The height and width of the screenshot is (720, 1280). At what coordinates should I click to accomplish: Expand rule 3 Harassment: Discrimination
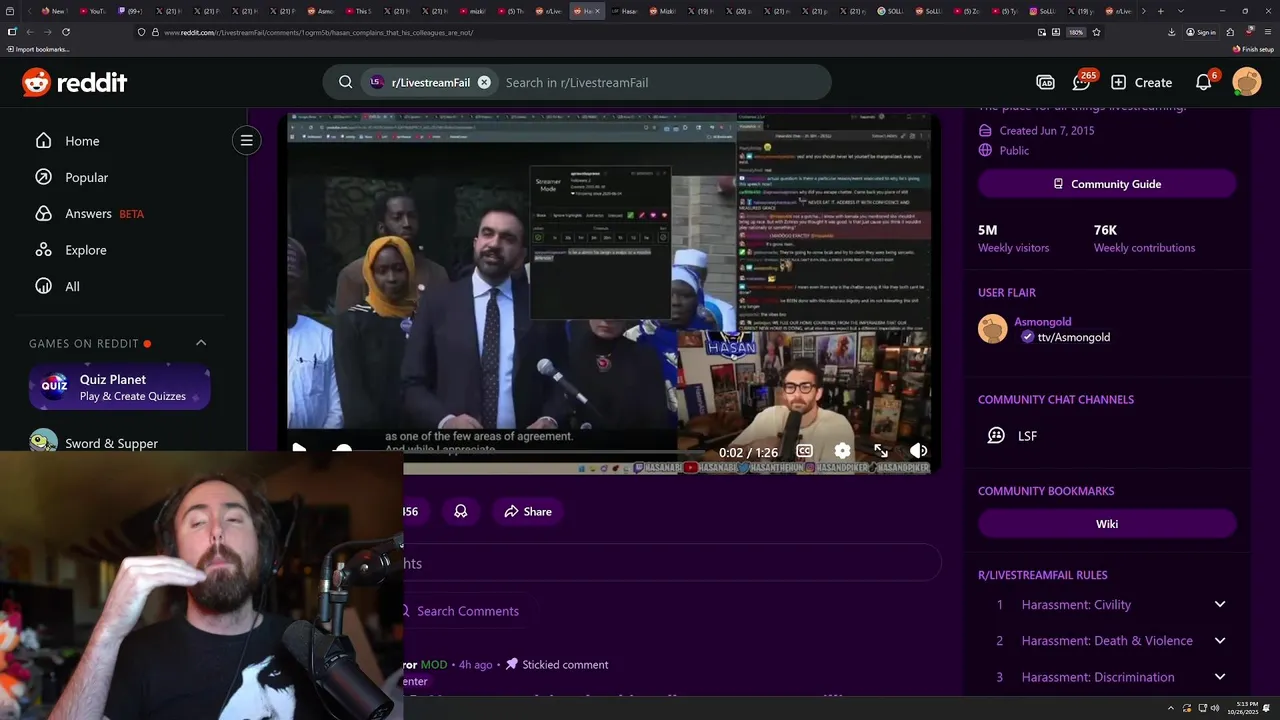coord(1108,677)
